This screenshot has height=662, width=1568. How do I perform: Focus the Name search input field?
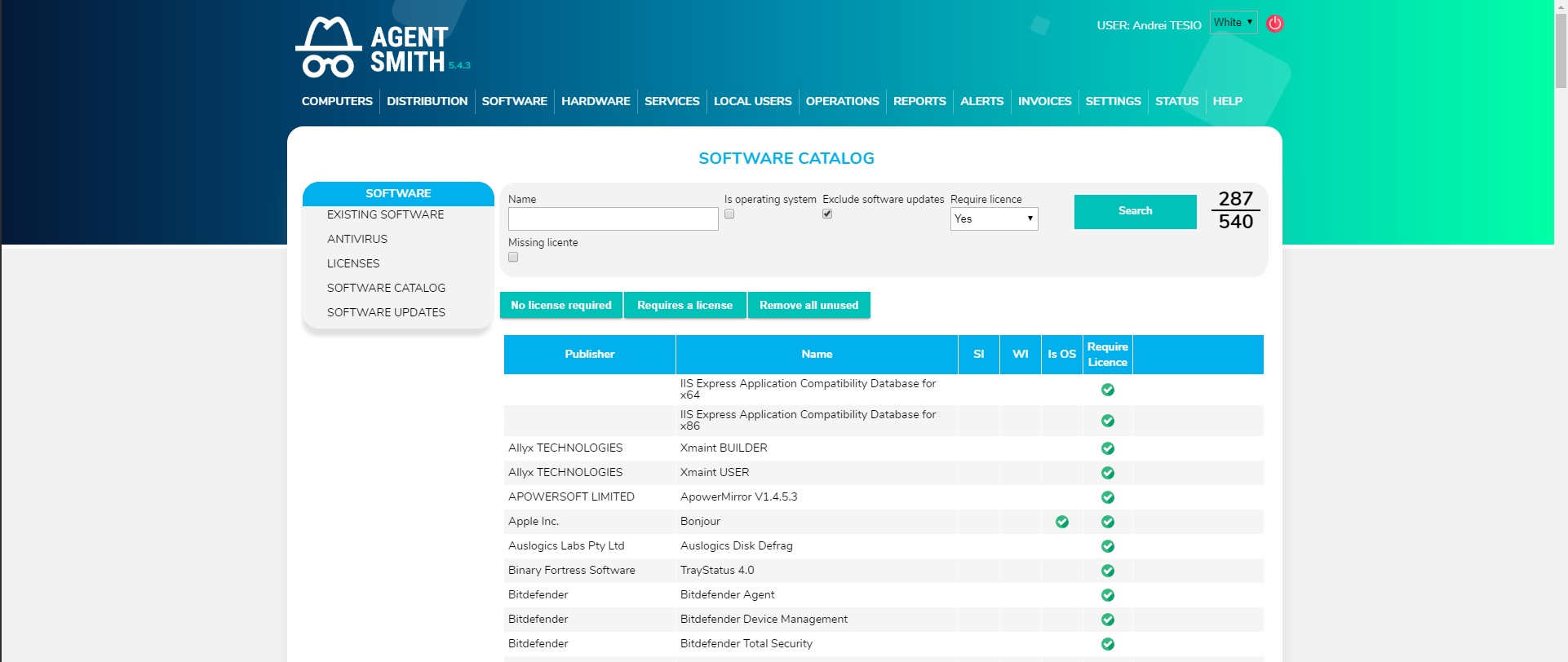point(613,218)
